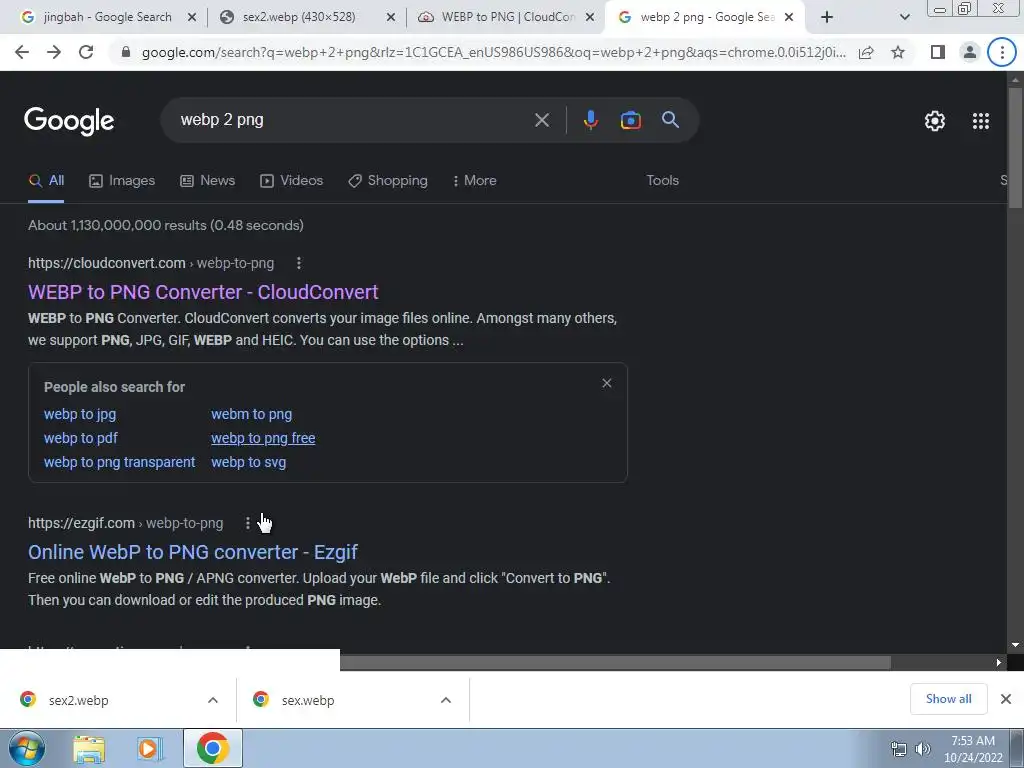Reload the current page
The width and height of the screenshot is (1024, 768).
(86, 52)
